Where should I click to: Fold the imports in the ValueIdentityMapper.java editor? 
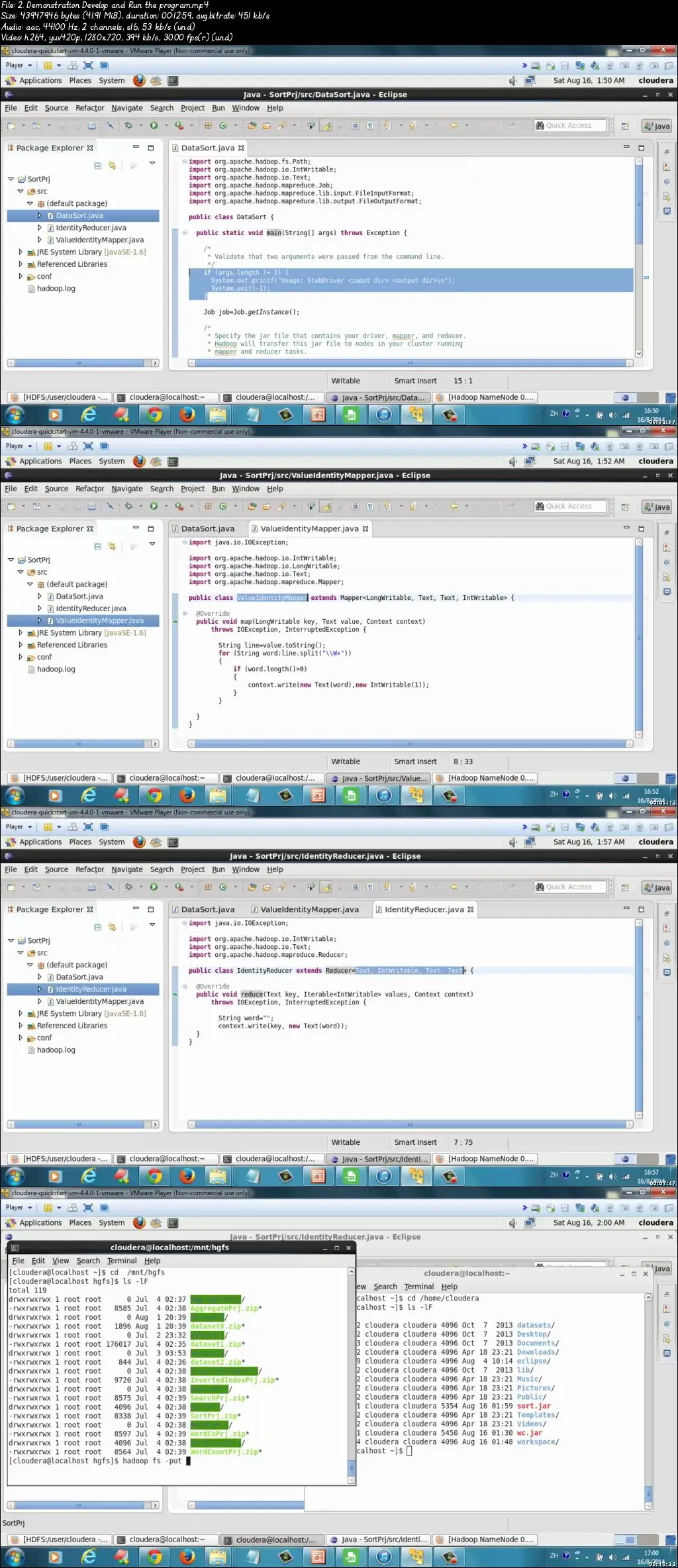185,542
